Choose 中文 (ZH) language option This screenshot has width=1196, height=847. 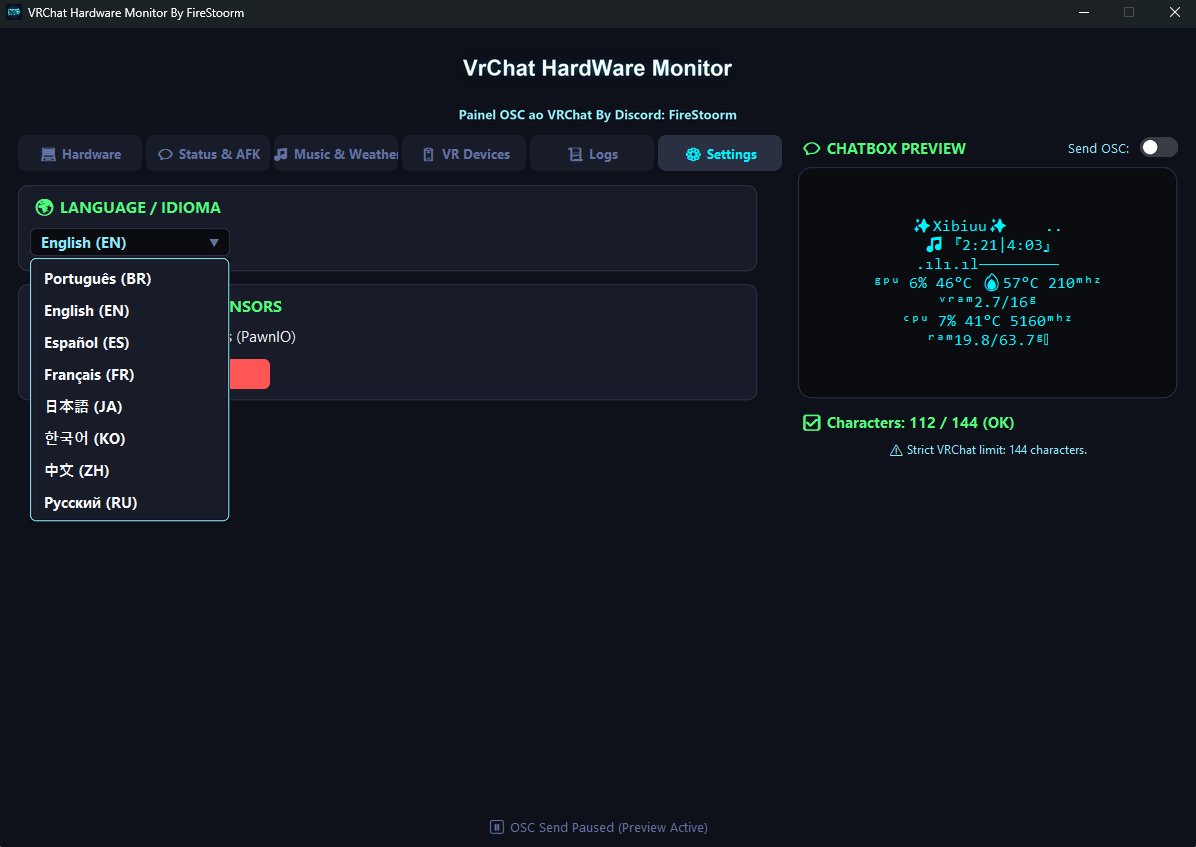point(130,471)
